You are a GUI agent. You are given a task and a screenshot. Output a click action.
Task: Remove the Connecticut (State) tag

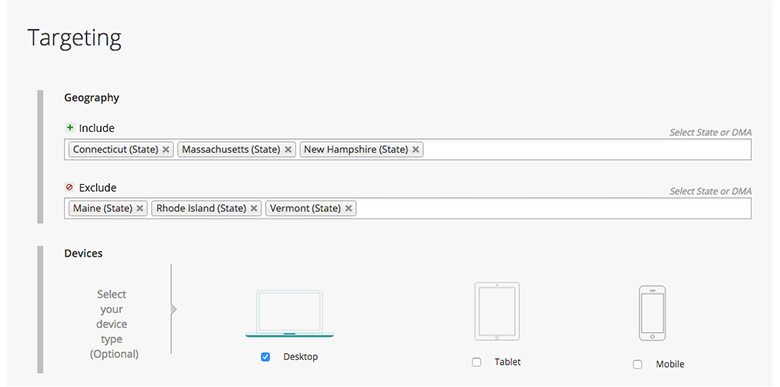(166, 150)
